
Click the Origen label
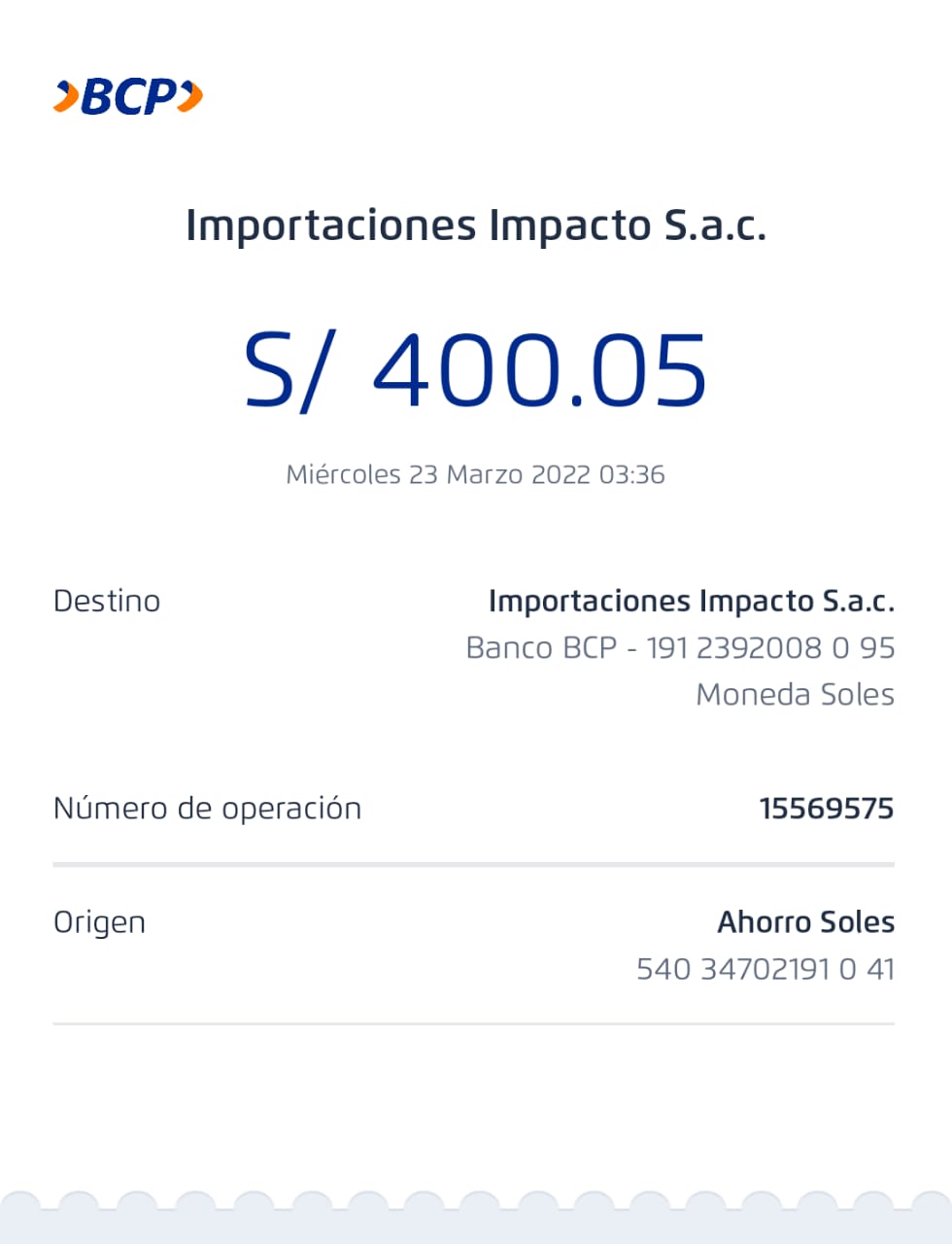(99, 922)
